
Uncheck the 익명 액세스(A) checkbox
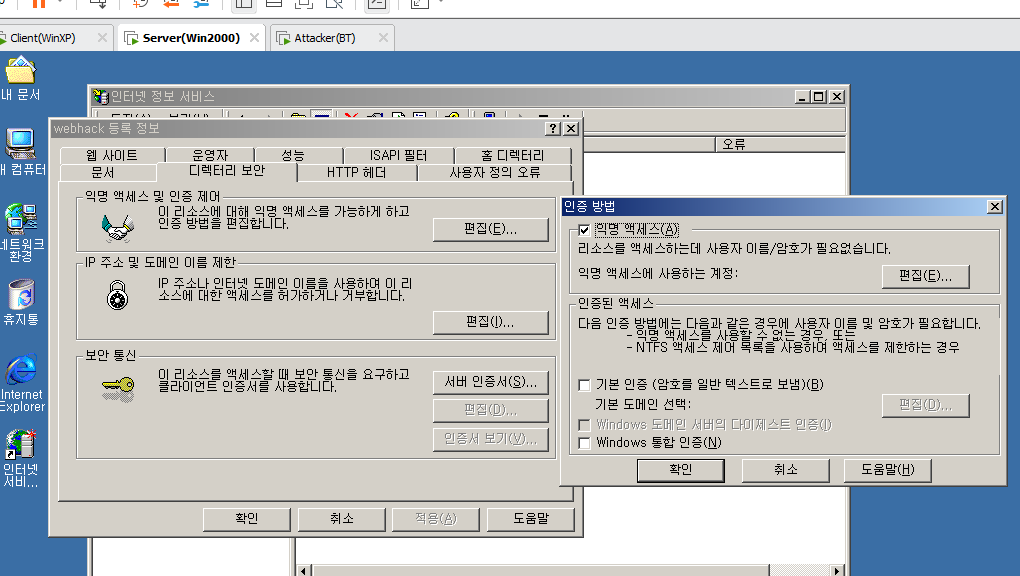[x=584, y=230]
